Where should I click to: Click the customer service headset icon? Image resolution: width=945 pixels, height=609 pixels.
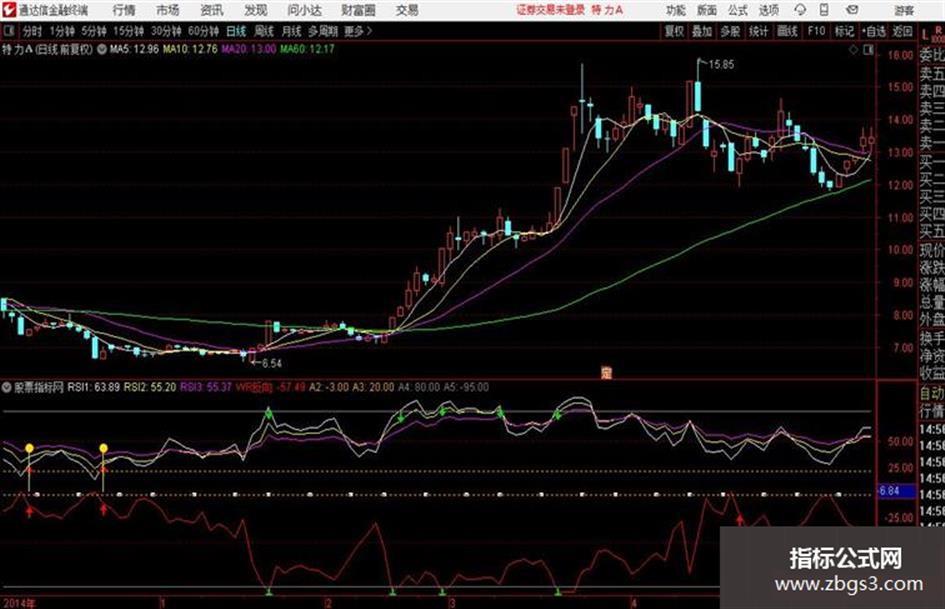click(800, 10)
